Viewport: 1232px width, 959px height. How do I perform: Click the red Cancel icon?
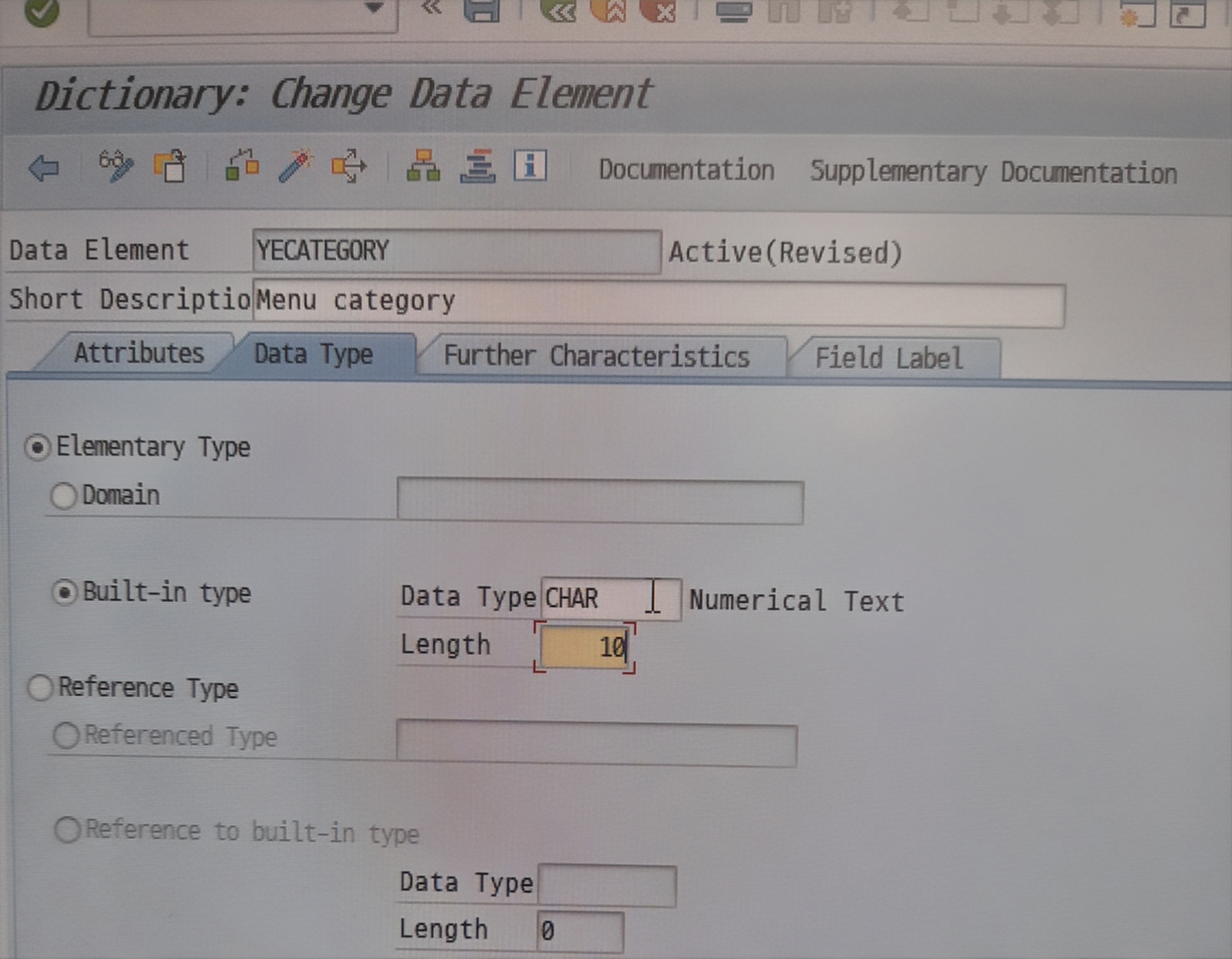point(657,10)
